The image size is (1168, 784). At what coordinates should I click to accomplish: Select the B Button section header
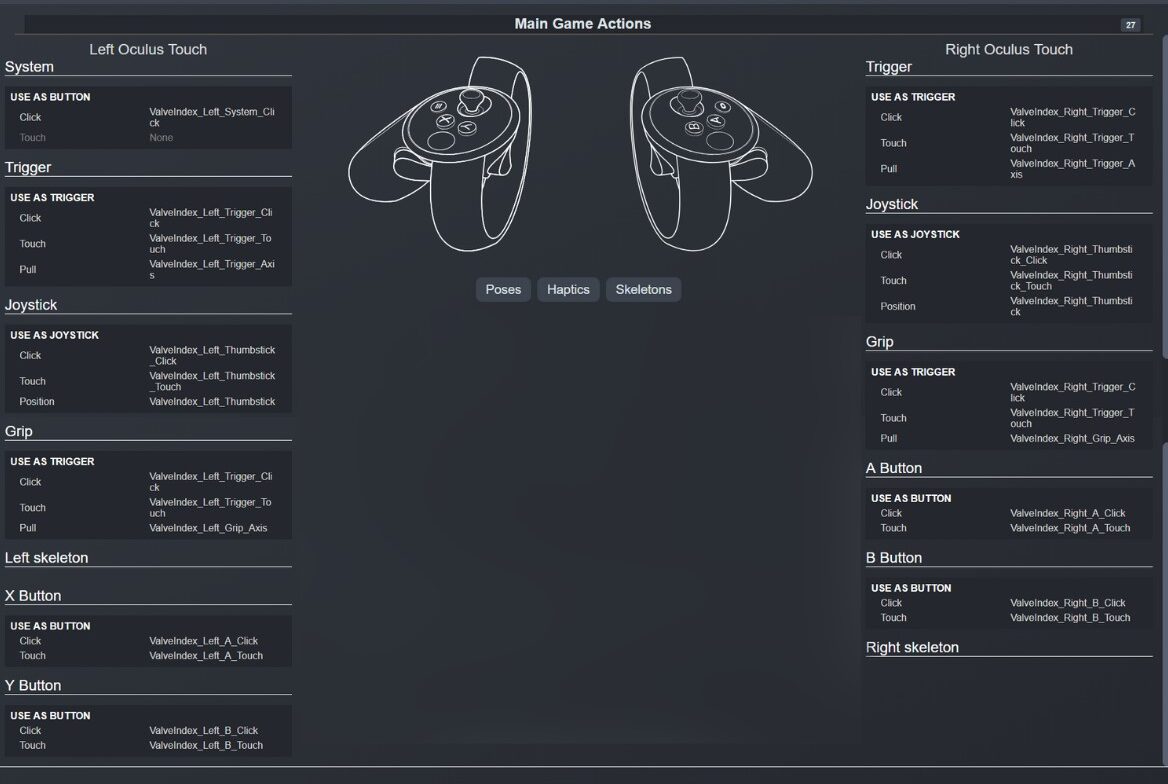(x=894, y=557)
